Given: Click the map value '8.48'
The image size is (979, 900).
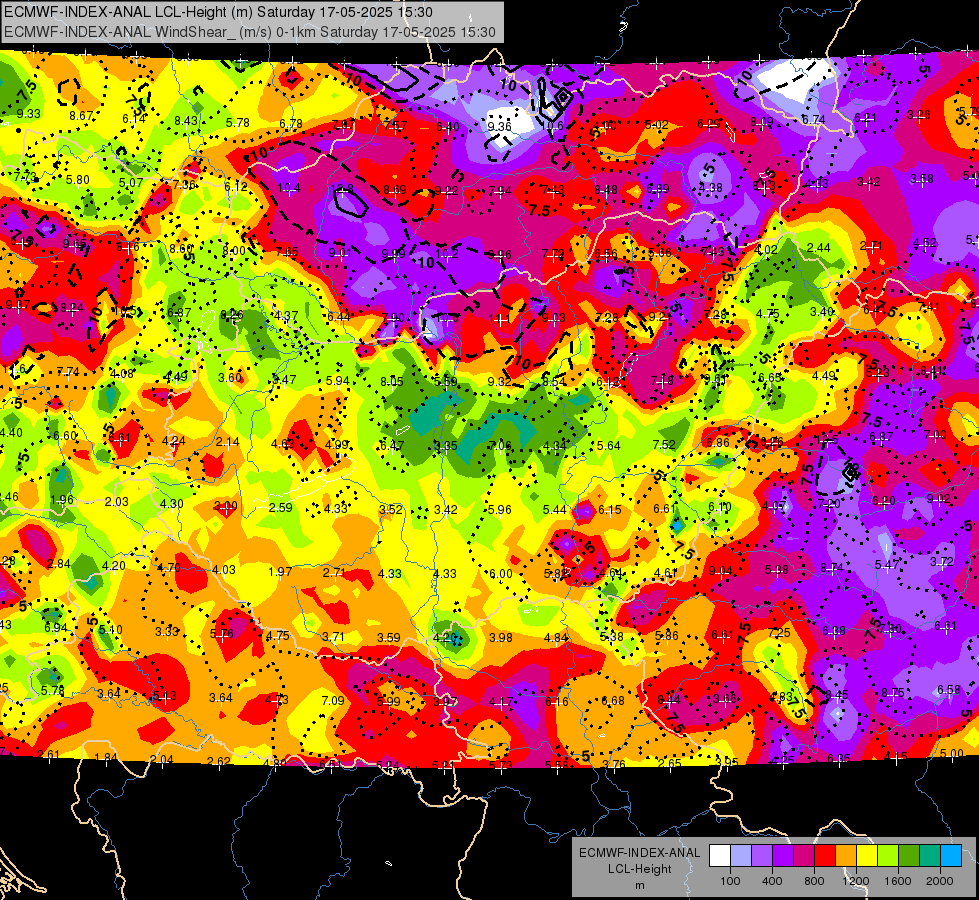Looking at the screenshot, I should (x=606, y=190).
